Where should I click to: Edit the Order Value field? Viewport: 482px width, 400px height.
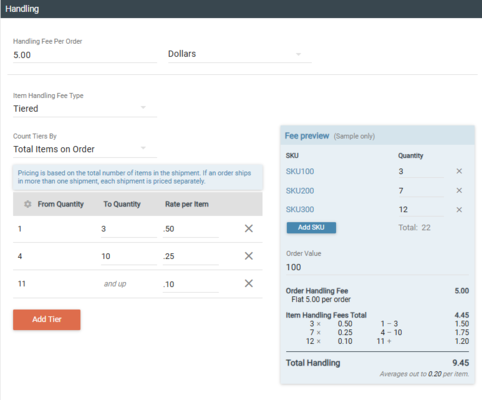coord(377,267)
